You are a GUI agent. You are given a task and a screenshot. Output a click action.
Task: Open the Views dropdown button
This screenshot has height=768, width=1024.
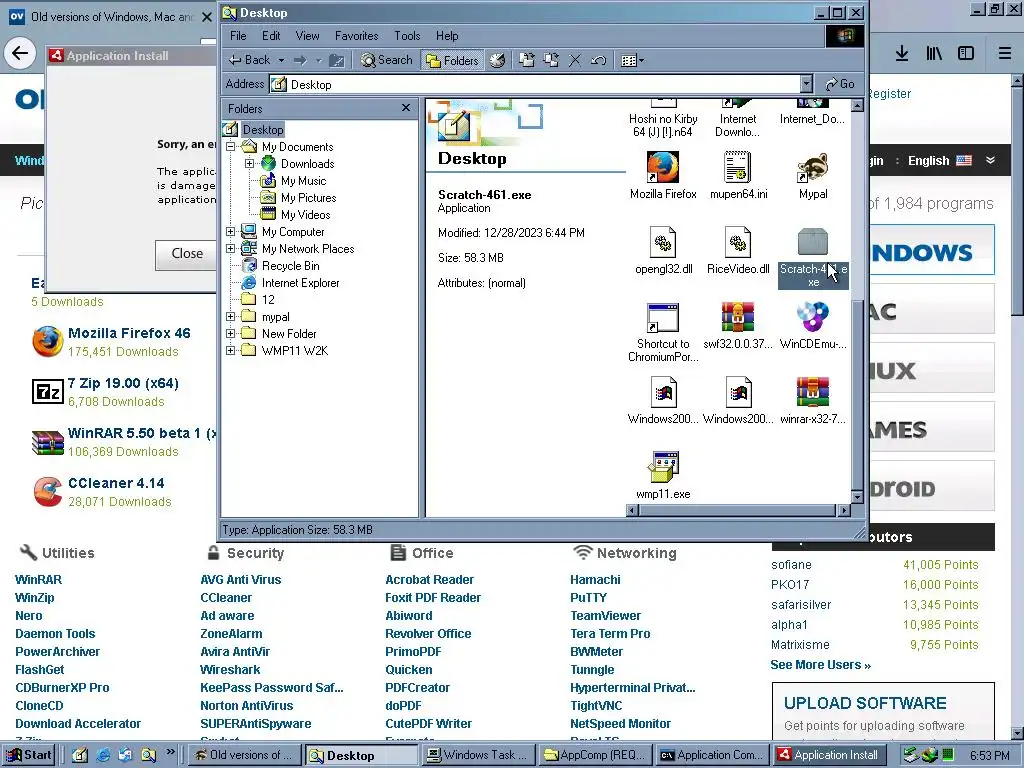pos(632,60)
